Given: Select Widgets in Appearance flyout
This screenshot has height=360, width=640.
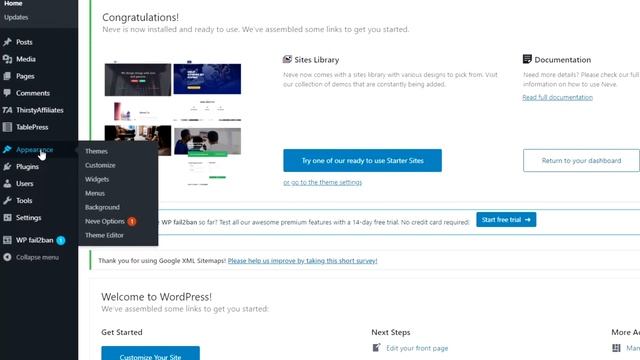Looking at the screenshot, I should 97,179.
